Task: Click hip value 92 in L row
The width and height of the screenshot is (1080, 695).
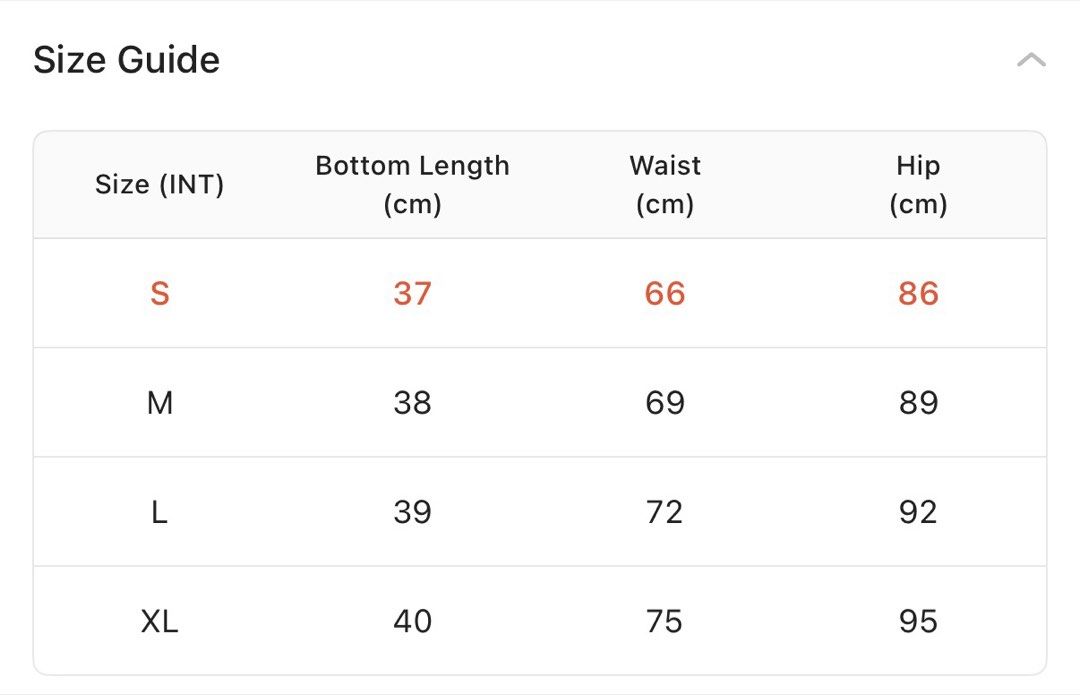Action: pos(918,512)
